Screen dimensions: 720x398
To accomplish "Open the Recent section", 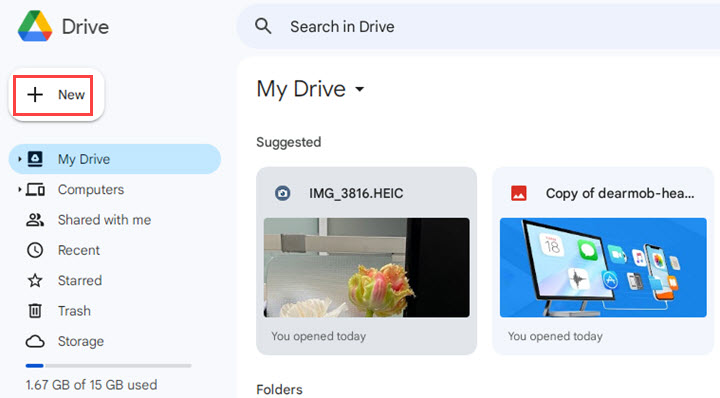I will click(79, 250).
